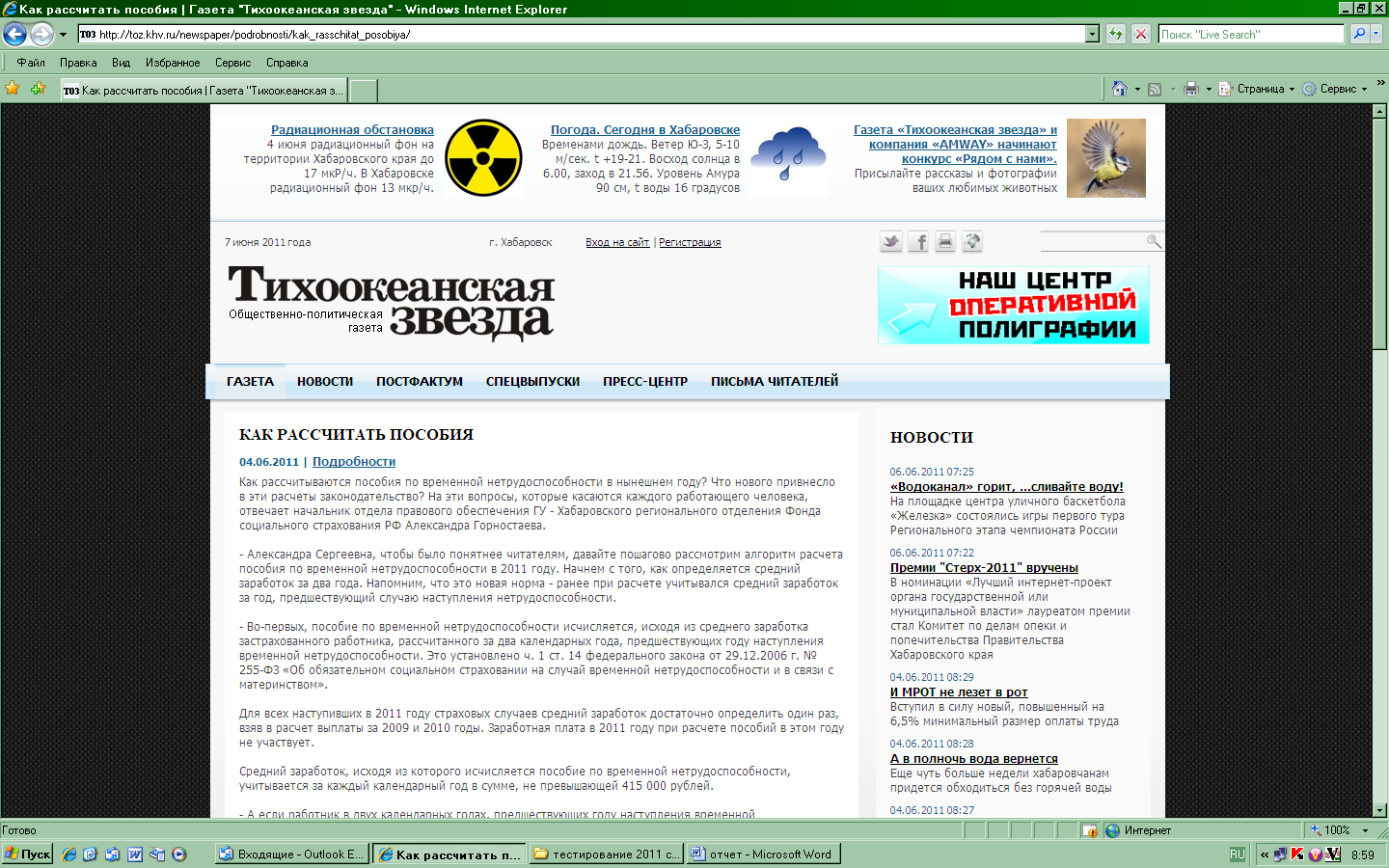
Task: Go back with the browser Back arrow
Action: (x=14, y=35)
